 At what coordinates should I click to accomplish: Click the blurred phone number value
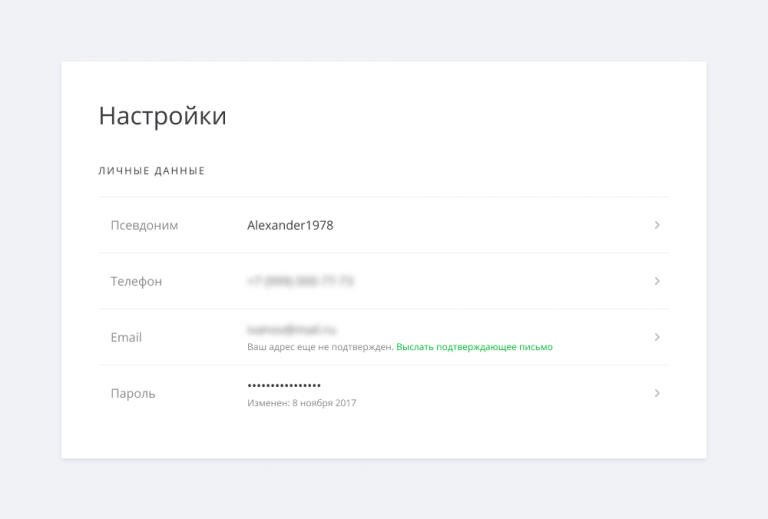click(300, 281)
